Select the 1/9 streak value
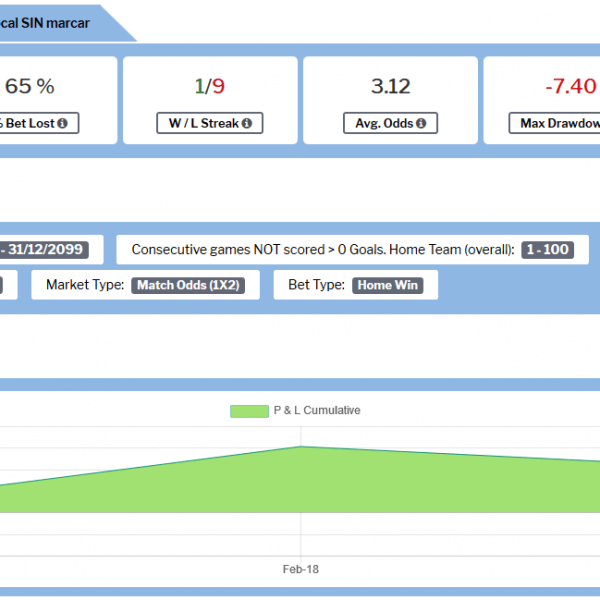600x600 pixels. pyautogui.click(x=210, y=86)
